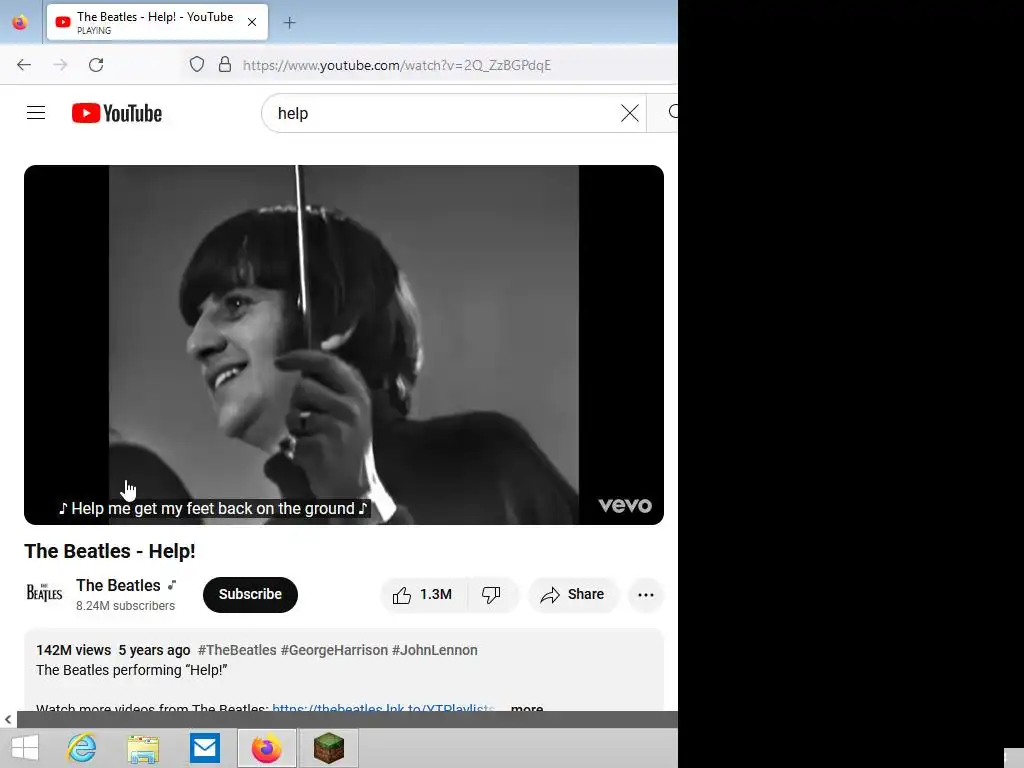Switch to Firefox in taskbar
Screen dimensions: 1024x768
coord(267,748)
